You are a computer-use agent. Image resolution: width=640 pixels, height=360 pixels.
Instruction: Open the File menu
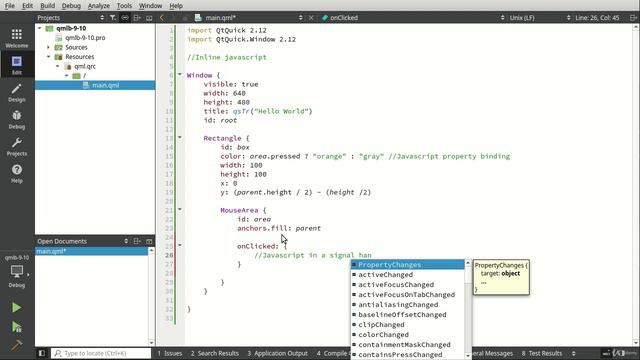9,6
